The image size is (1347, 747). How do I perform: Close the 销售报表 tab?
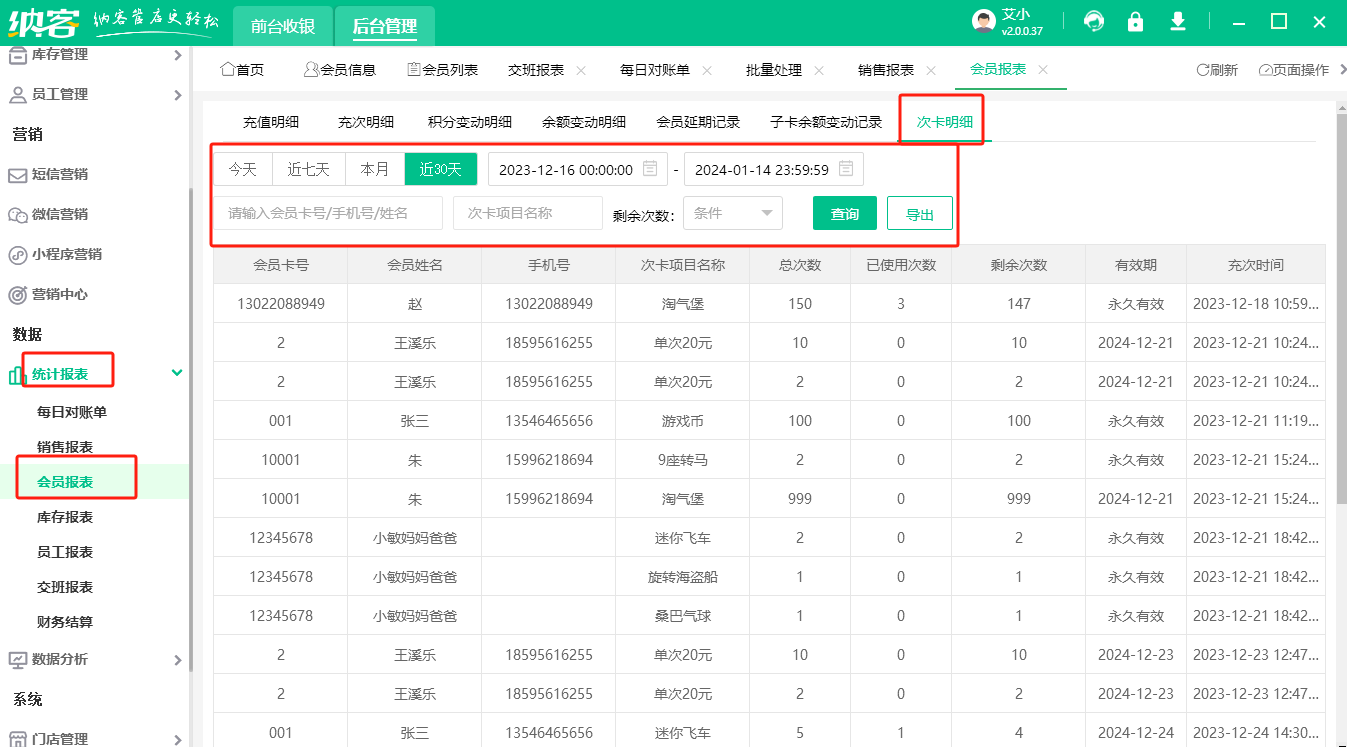pos(931,70)
